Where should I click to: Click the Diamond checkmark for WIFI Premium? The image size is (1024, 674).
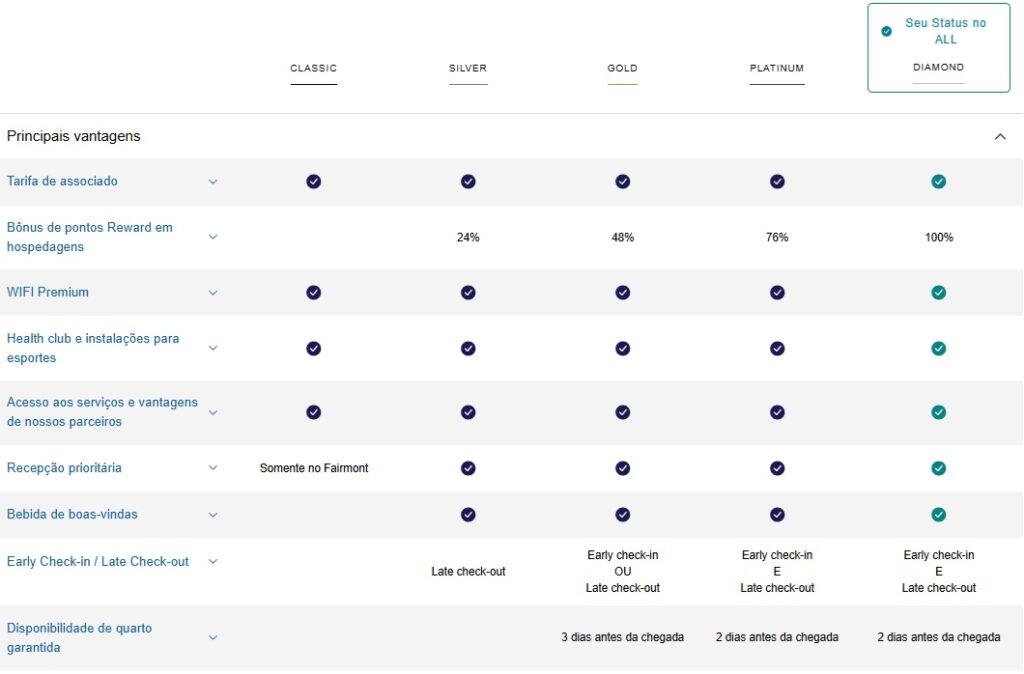tap(938, 292)
